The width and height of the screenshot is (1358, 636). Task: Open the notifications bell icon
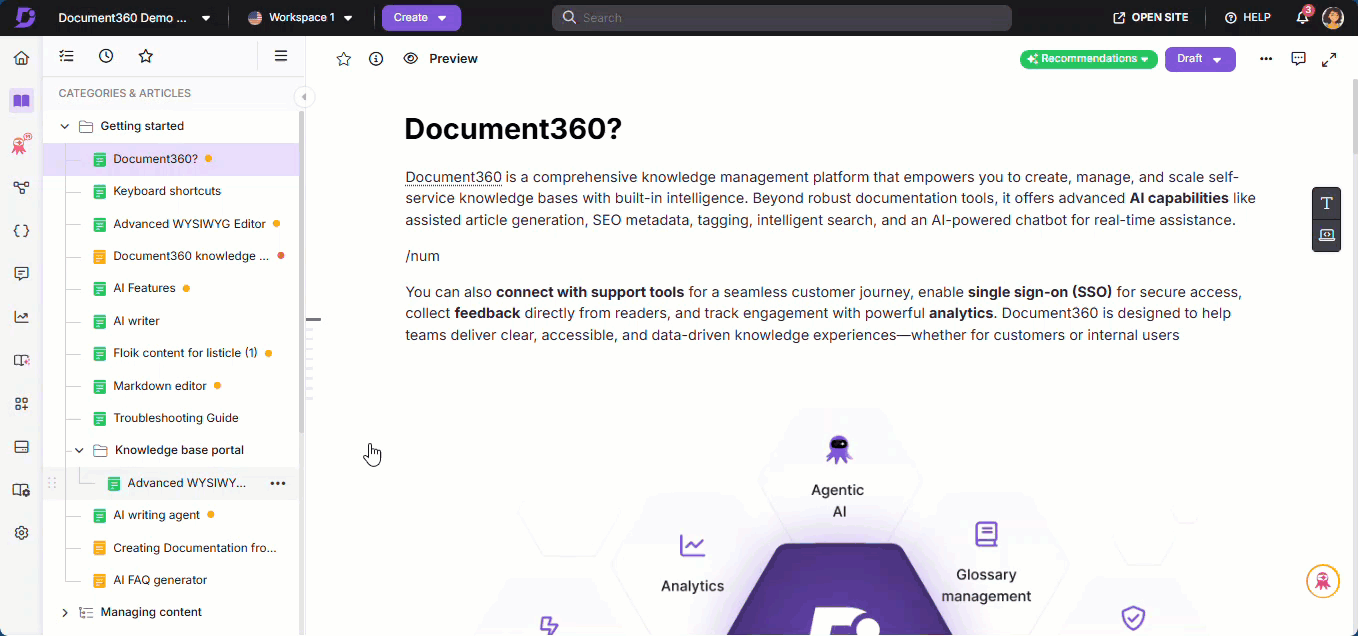(x=1302, y=18)
